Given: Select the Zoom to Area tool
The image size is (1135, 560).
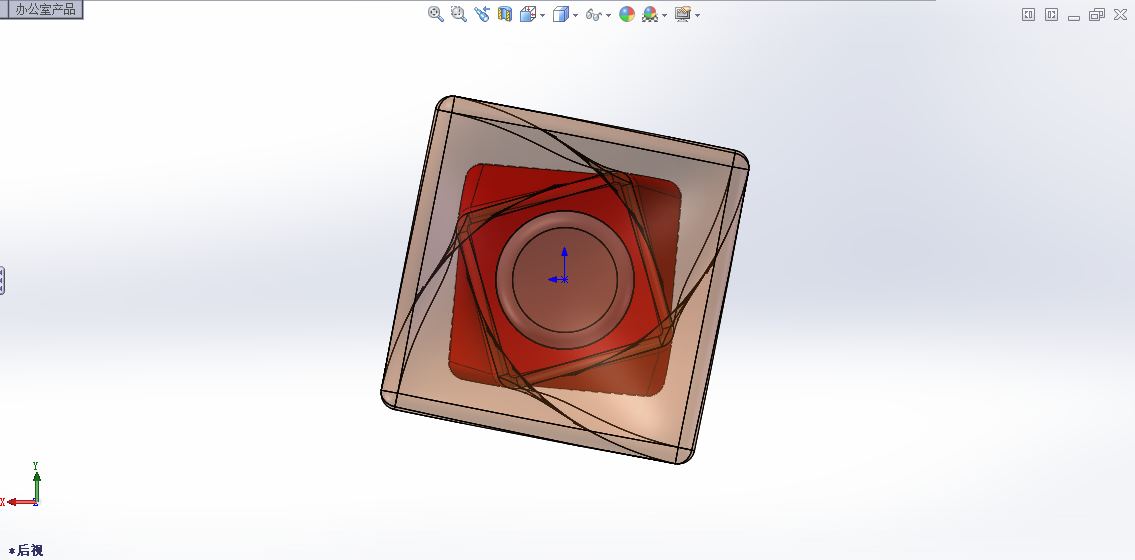Looking at the screenshot, I should (x=459, y=14).
